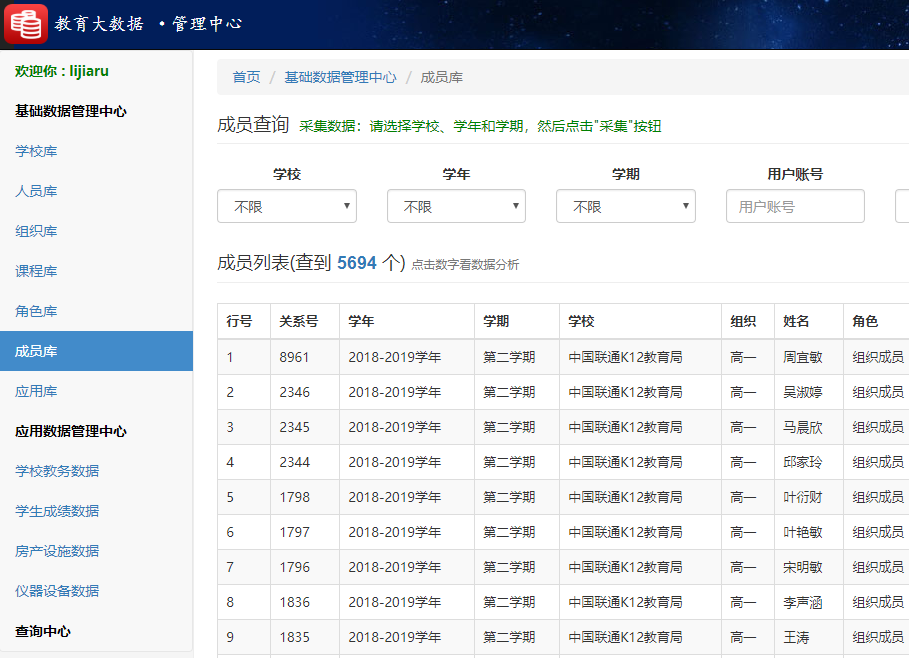Open the 学校 filter dropdown
909x658 pixels.
286,206
